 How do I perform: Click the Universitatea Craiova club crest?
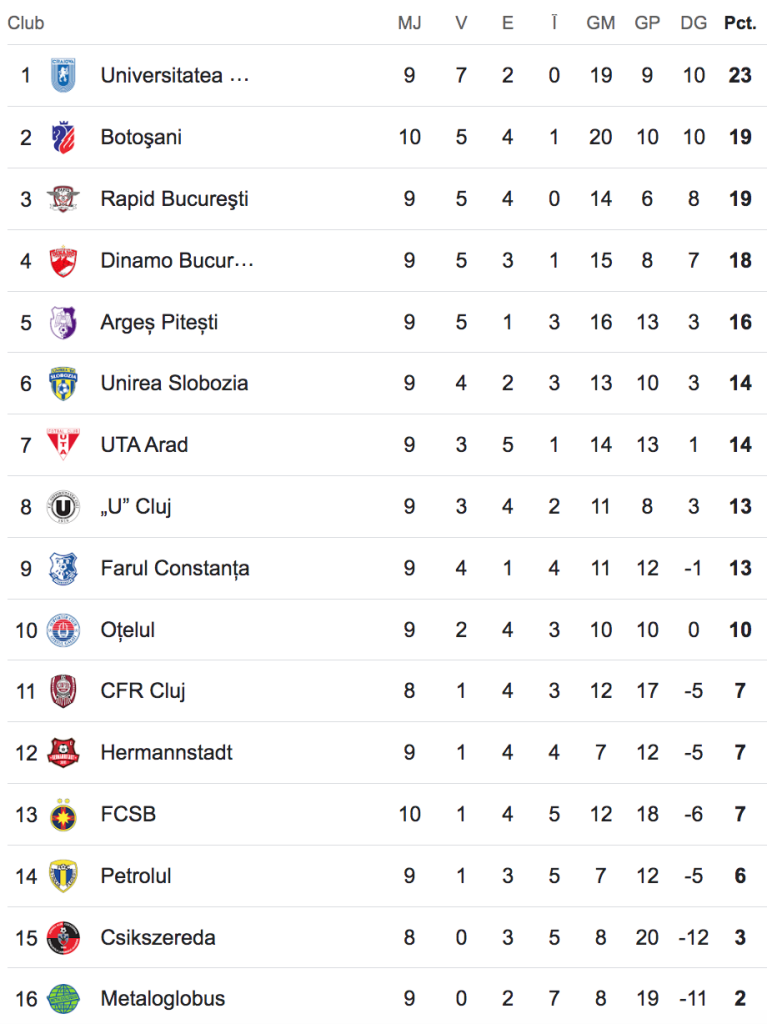pyautogui.click(x=63, y=75)
